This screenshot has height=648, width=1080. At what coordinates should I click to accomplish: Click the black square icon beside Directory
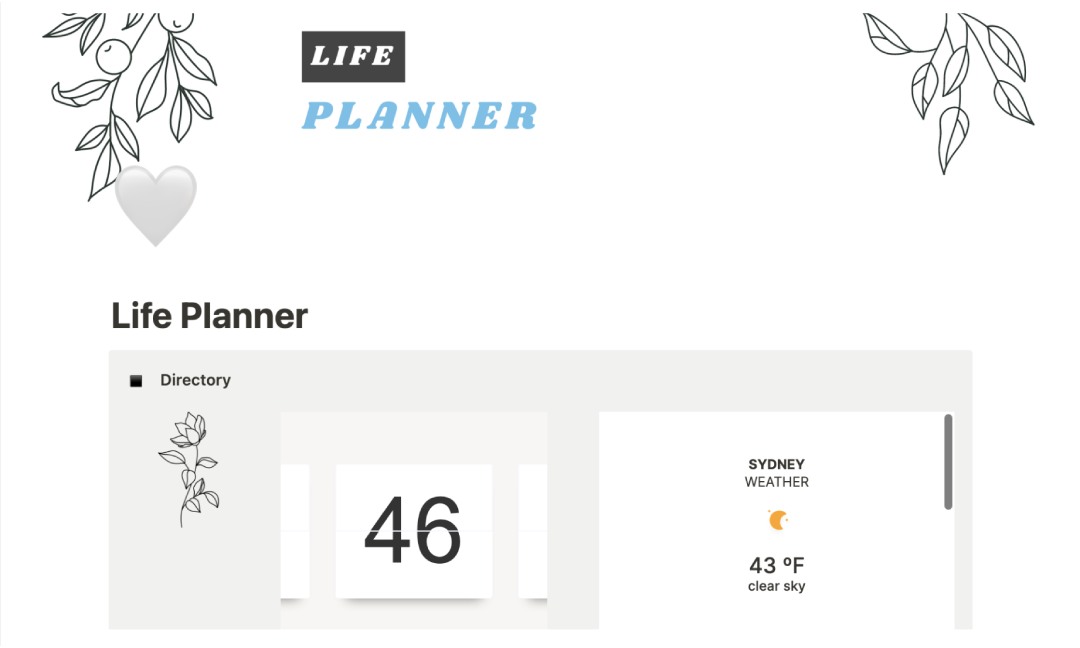136,381
